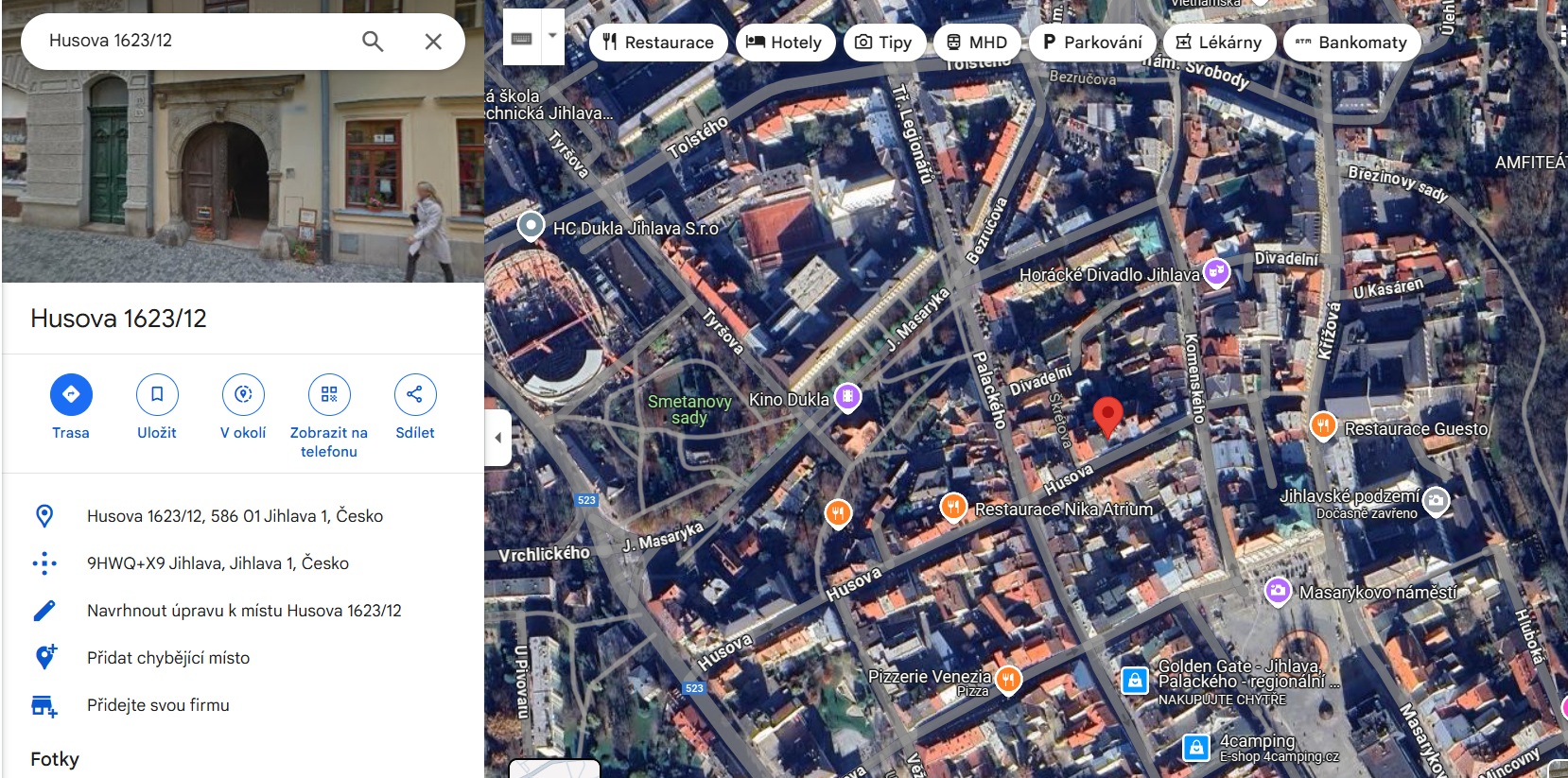Open the layers thumbnail at the map bottom
1568x778 pixels.
point(554,769)
